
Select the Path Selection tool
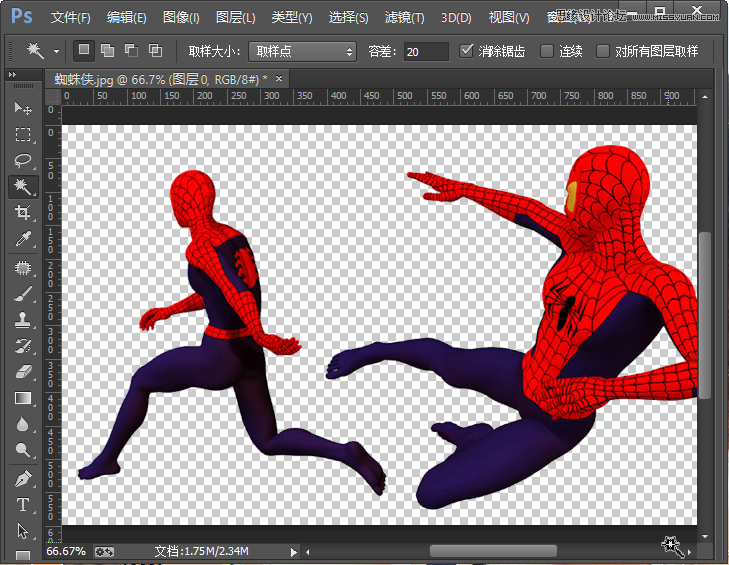23,531
